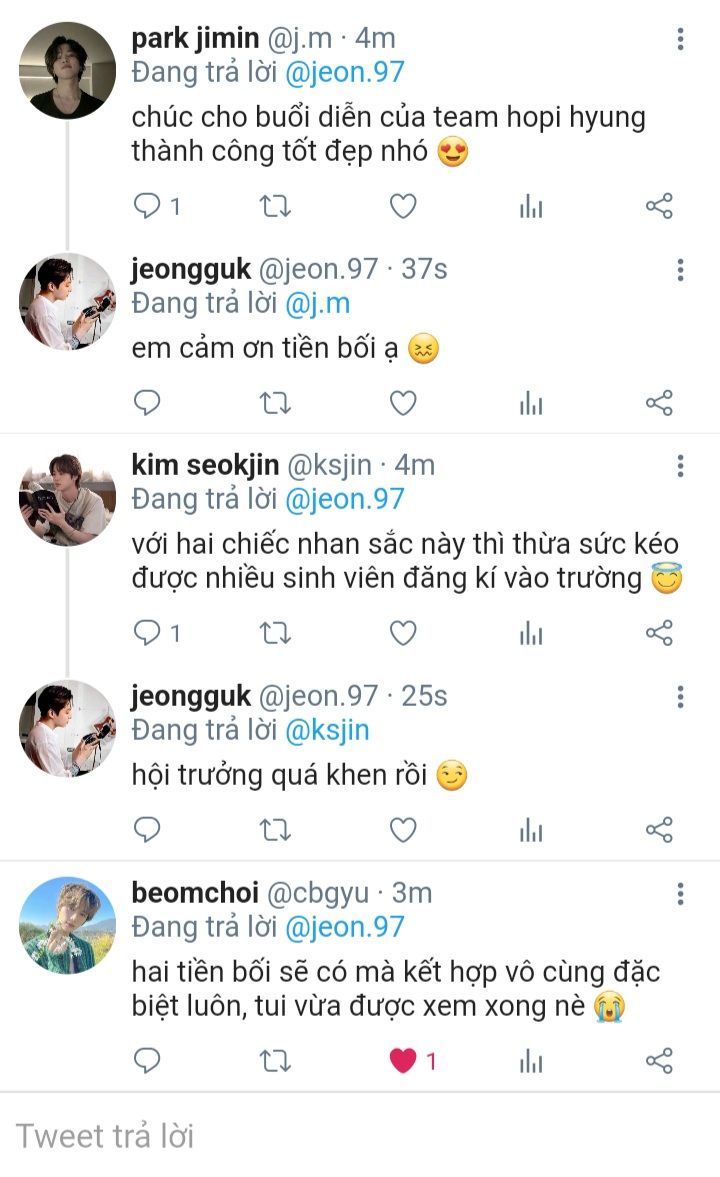View analytics on park jimin's tweet
Viewport: 720px width, 1177px height.
pyautogui.click(x=531, y=206)
